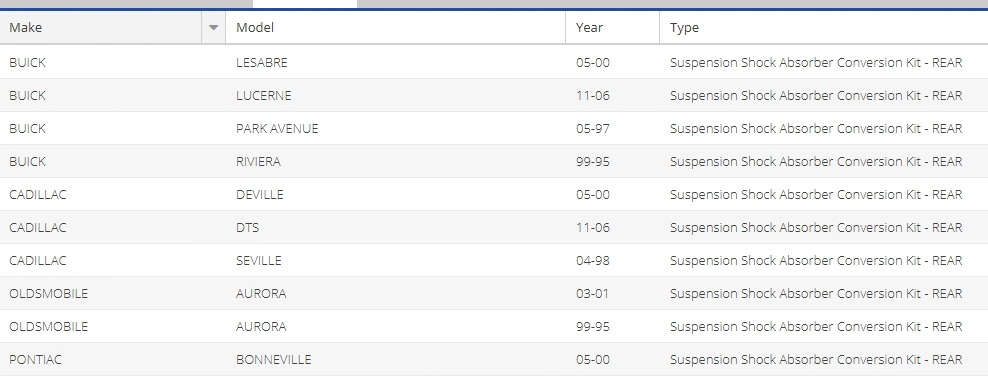Click BUICK make in PARK AVENUE row

coord(27,129)
